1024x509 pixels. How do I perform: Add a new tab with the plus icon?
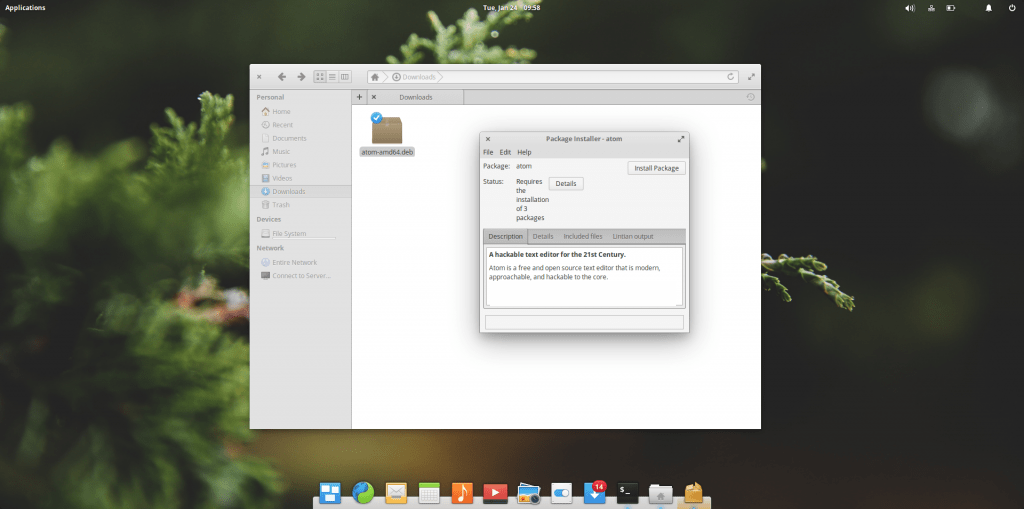pos(359,97)
